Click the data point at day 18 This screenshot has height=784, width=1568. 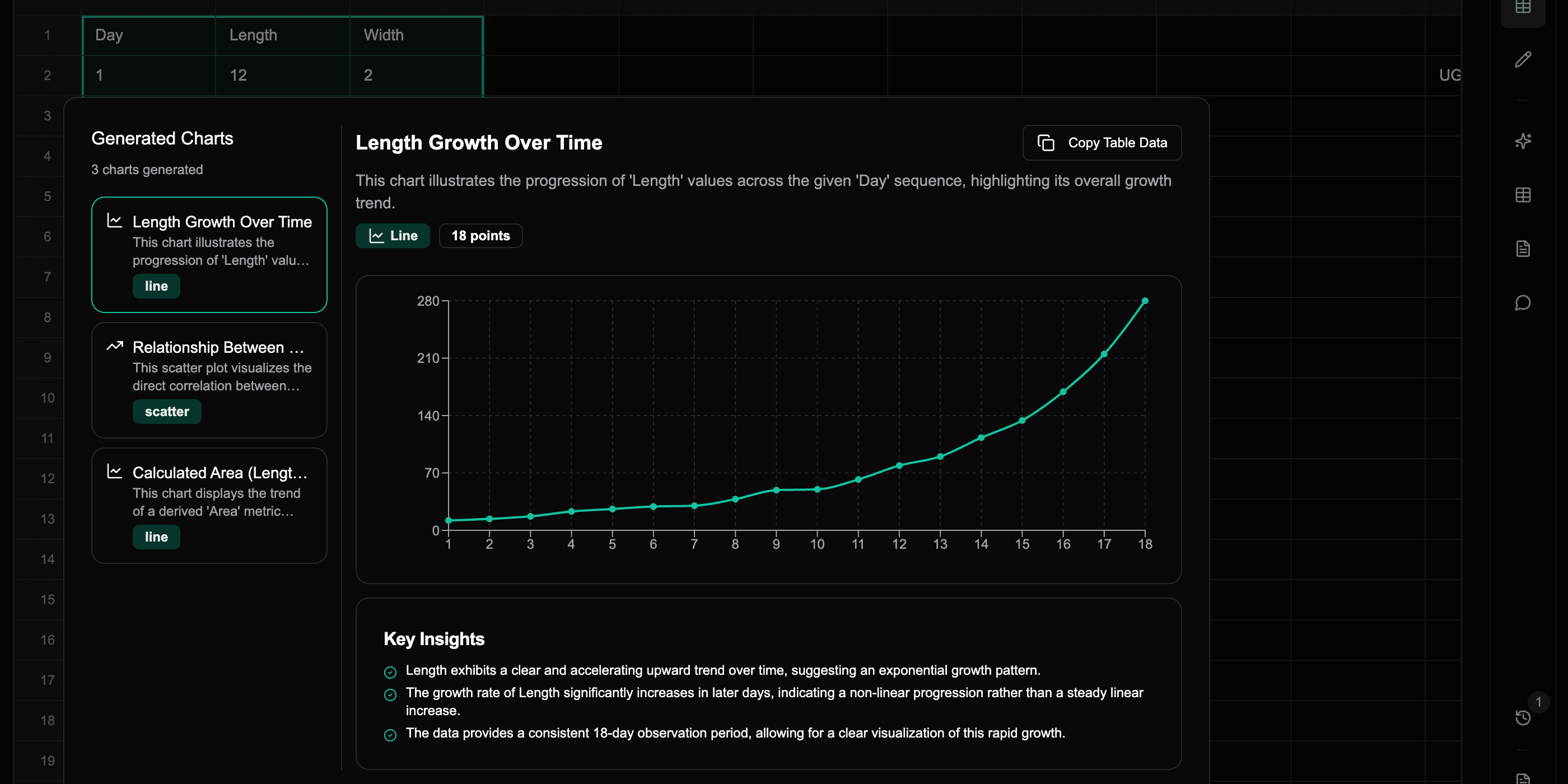(1144, 301)
